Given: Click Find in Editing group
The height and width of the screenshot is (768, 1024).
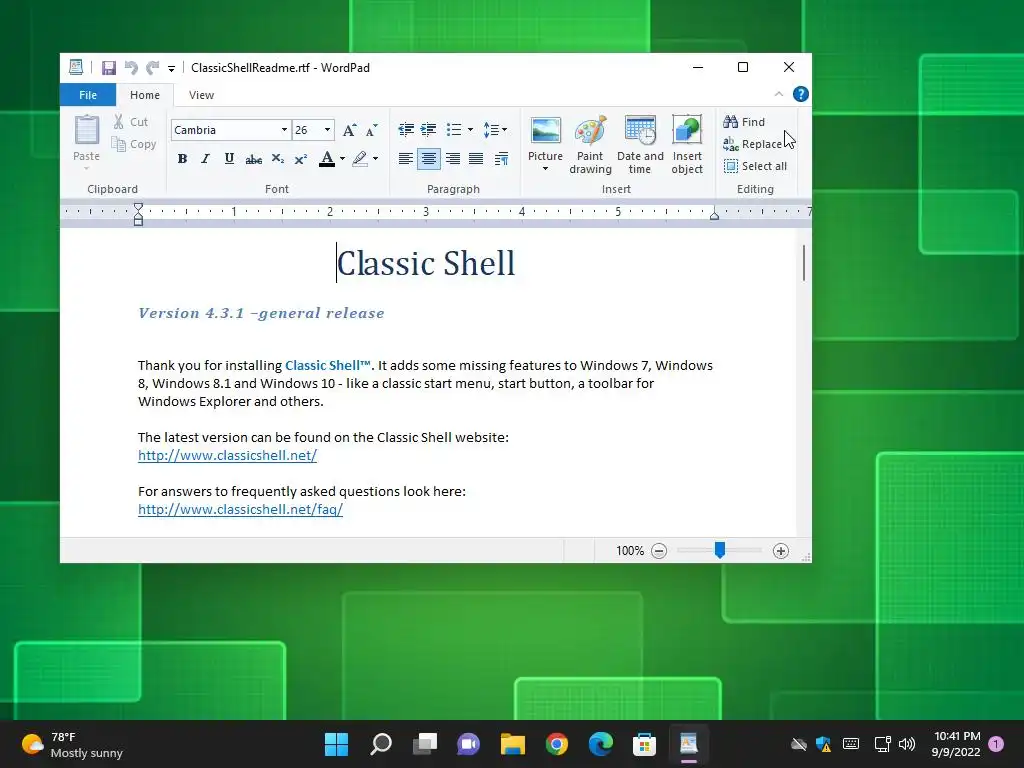Looking at the screenshot, I should click(x=744, y=121).
